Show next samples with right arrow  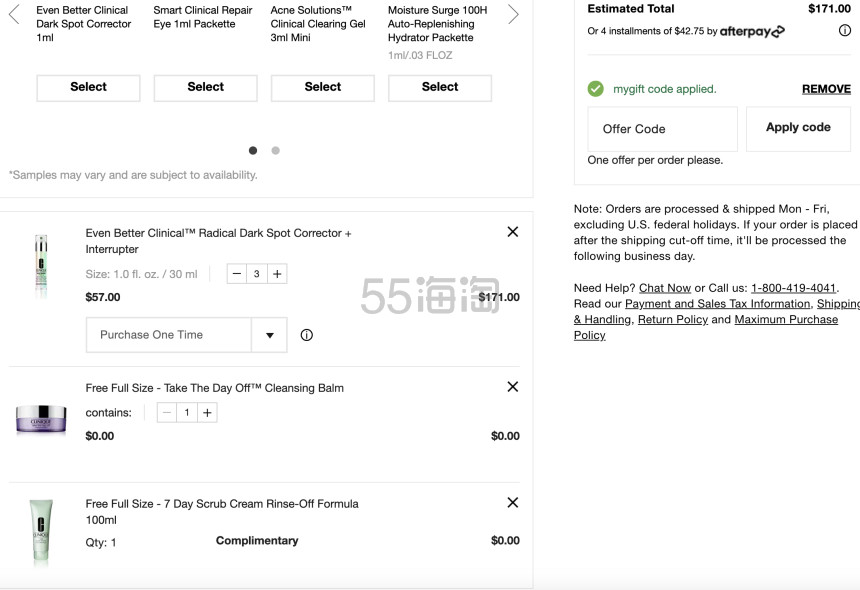[513, 14]
